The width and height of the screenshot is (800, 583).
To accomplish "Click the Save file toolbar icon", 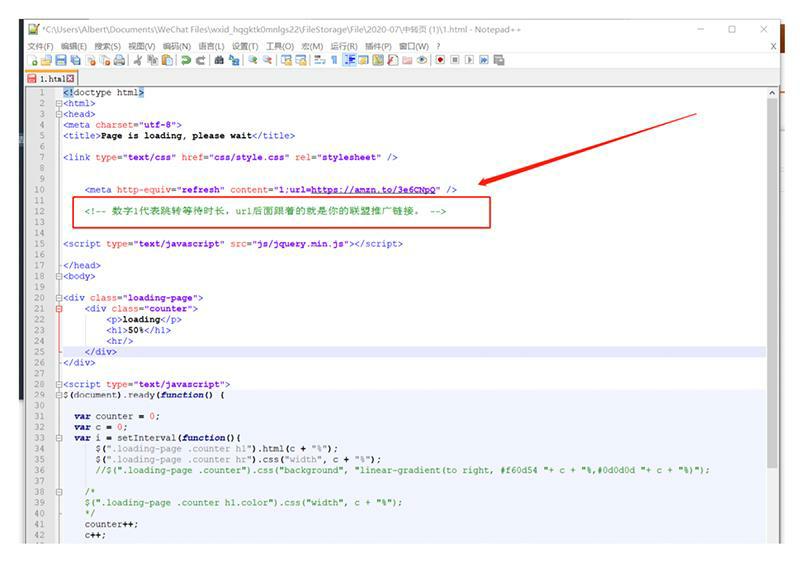I will 60,61.
